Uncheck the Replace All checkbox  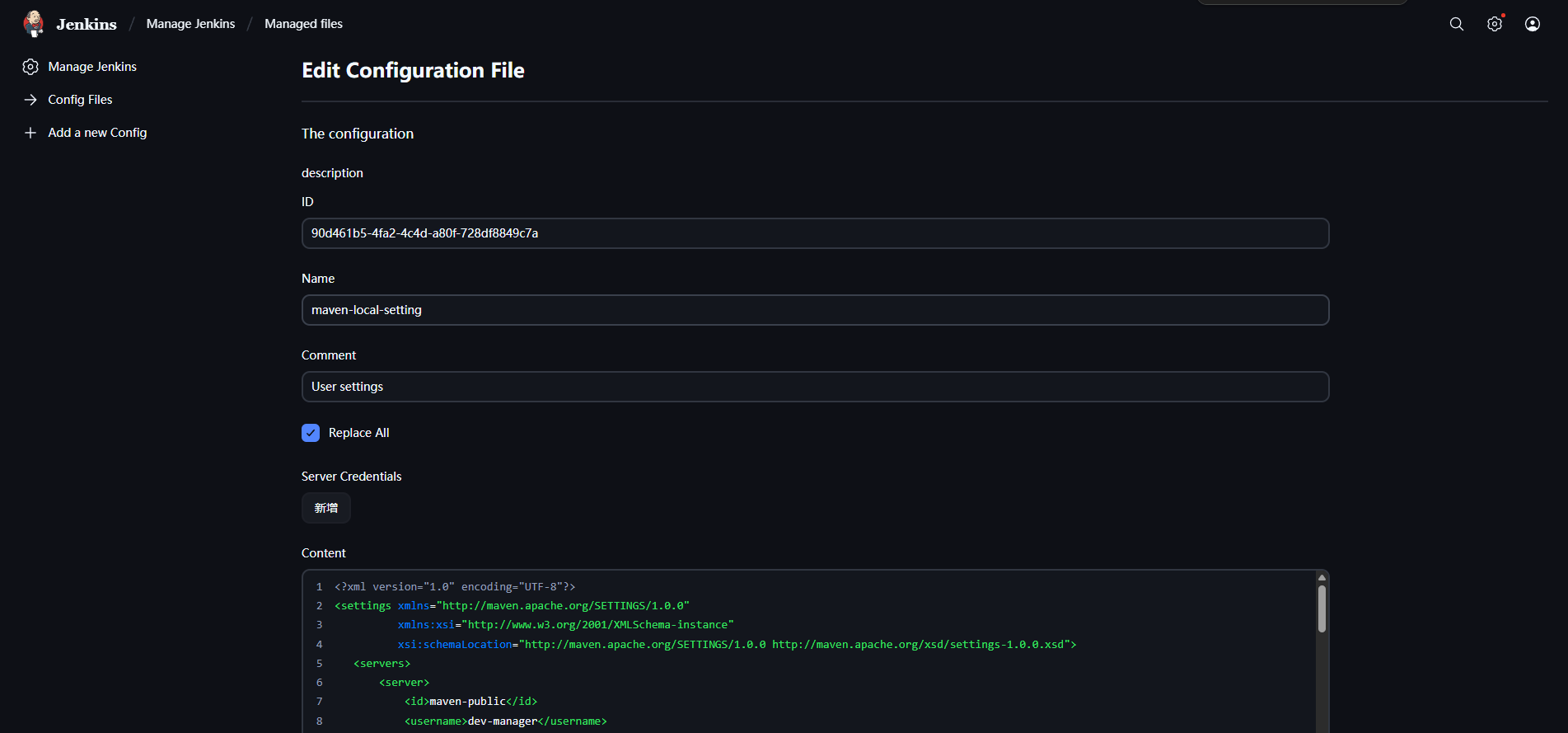click(x=311, y=433)
